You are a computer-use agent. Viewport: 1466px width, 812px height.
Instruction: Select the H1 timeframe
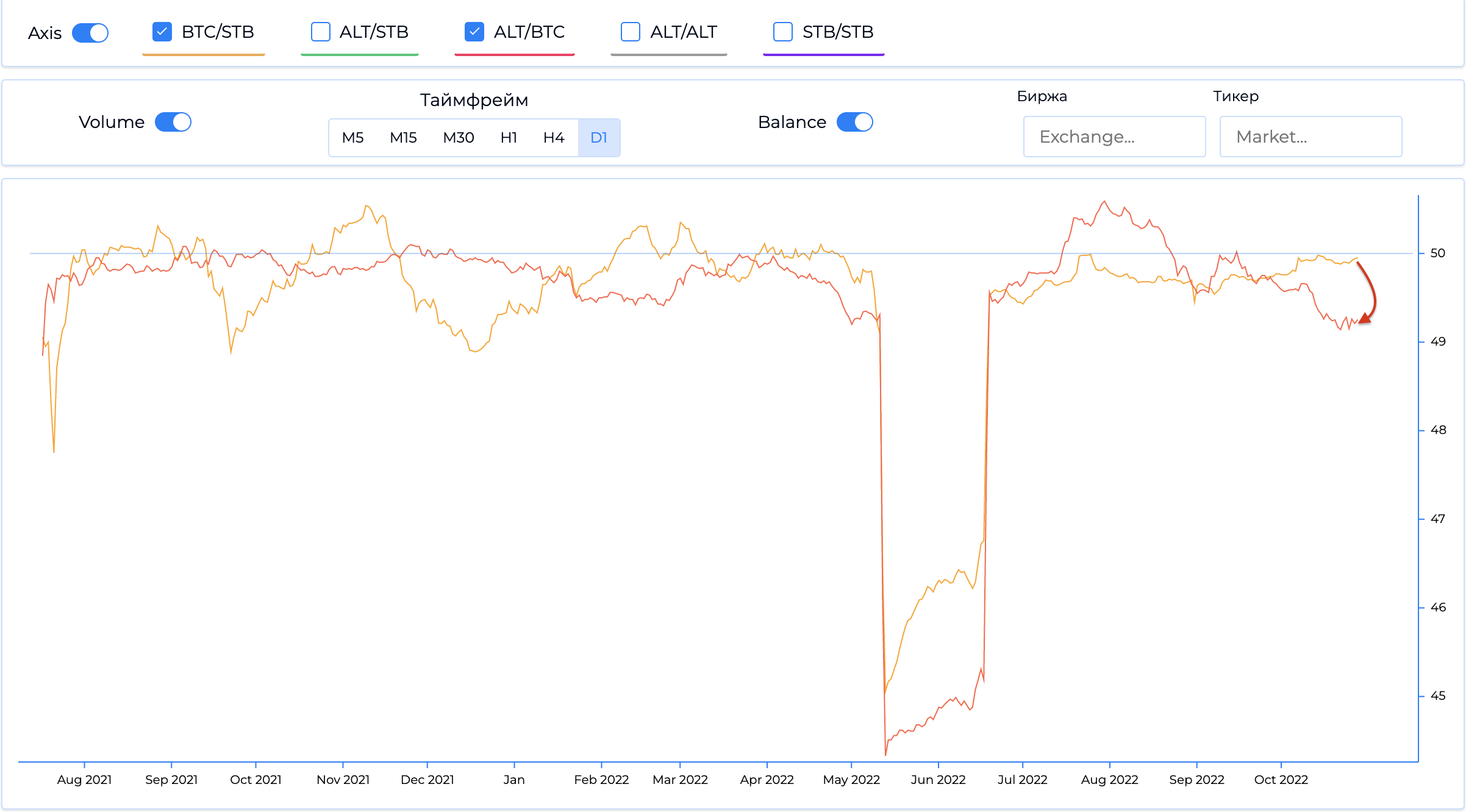[509, 138]
